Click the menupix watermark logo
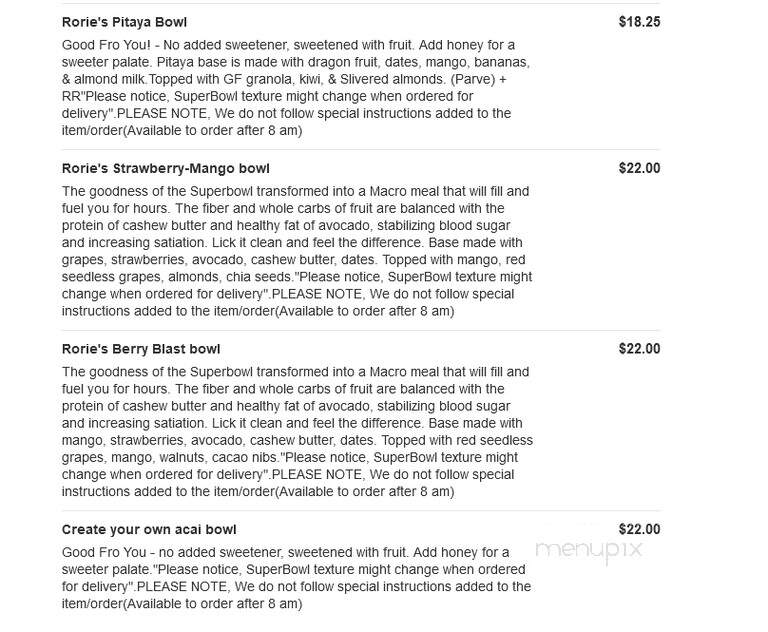The height and width of the screenshot is (632, 768). coord(589,551)
